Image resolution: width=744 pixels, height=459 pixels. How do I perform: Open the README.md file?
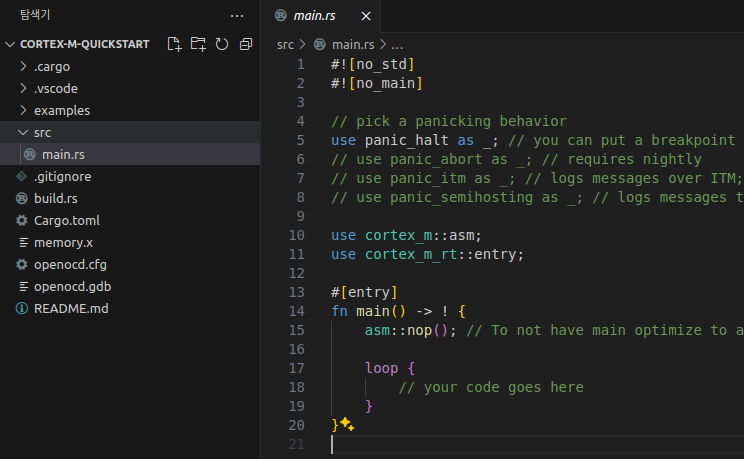click(x=70, y=308)
